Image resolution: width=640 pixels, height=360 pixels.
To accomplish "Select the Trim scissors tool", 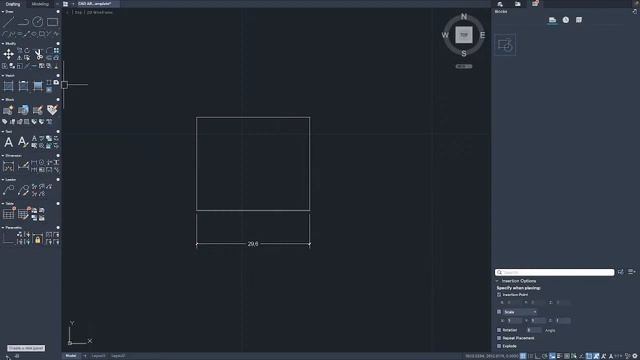I will coord(38,54).
